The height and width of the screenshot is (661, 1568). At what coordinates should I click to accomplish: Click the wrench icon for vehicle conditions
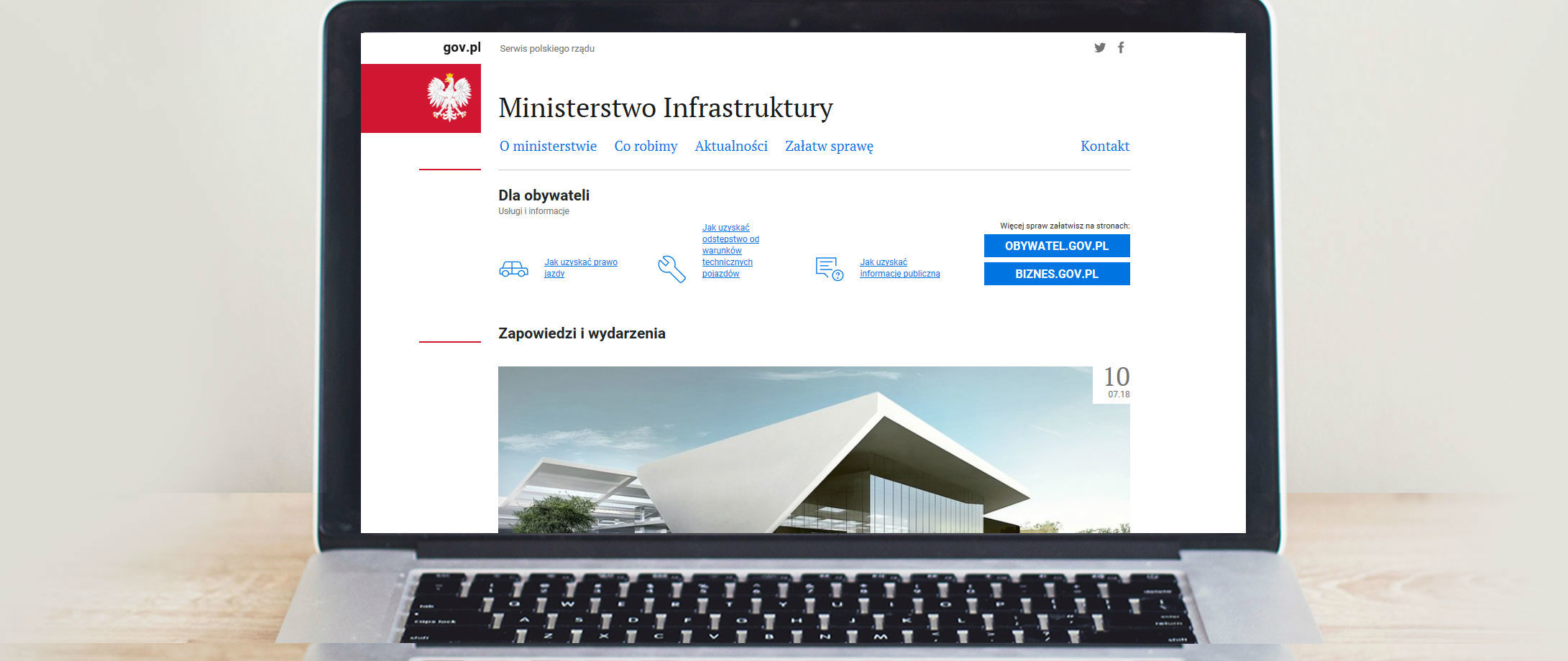(x=671, y=269)
